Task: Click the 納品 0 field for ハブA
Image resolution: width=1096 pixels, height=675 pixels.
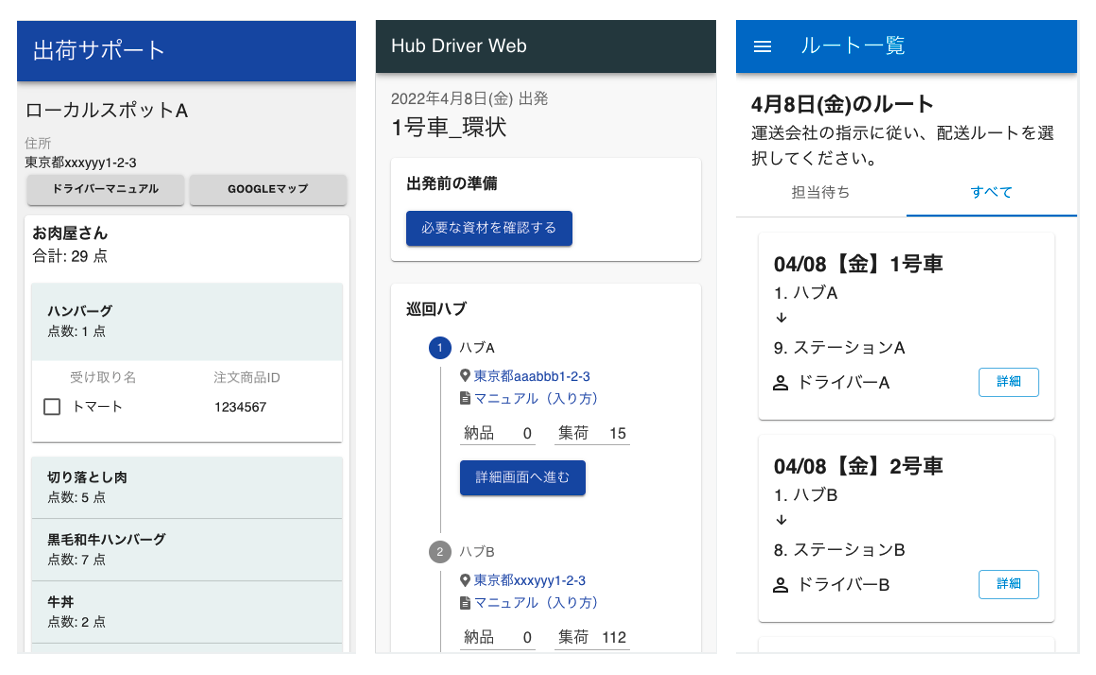Action: tap(498, 433)
